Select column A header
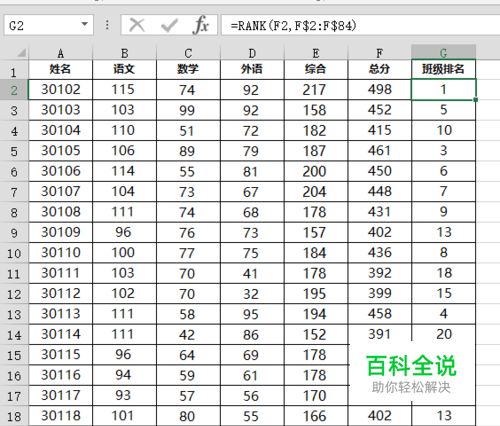This screenshot has width=500, height=426. coord(60,53)
